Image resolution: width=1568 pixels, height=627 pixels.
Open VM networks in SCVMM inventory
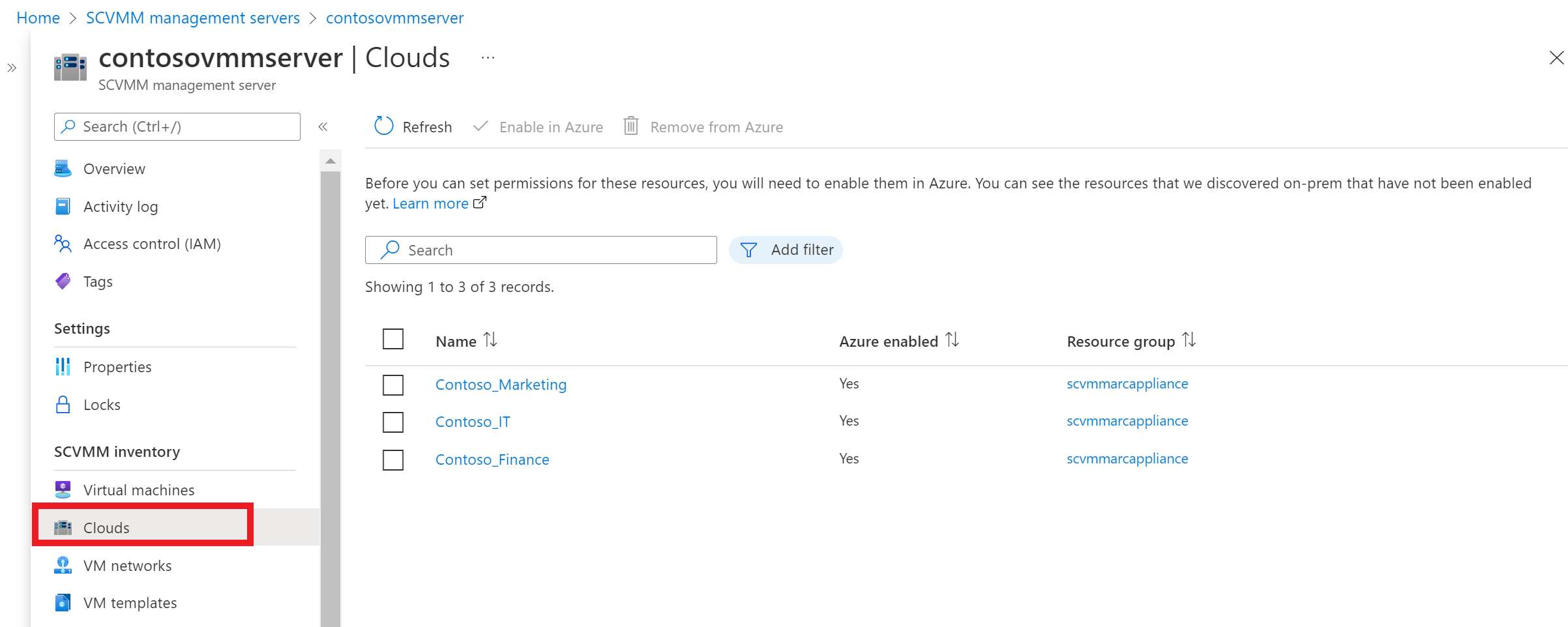pos(127,566)
